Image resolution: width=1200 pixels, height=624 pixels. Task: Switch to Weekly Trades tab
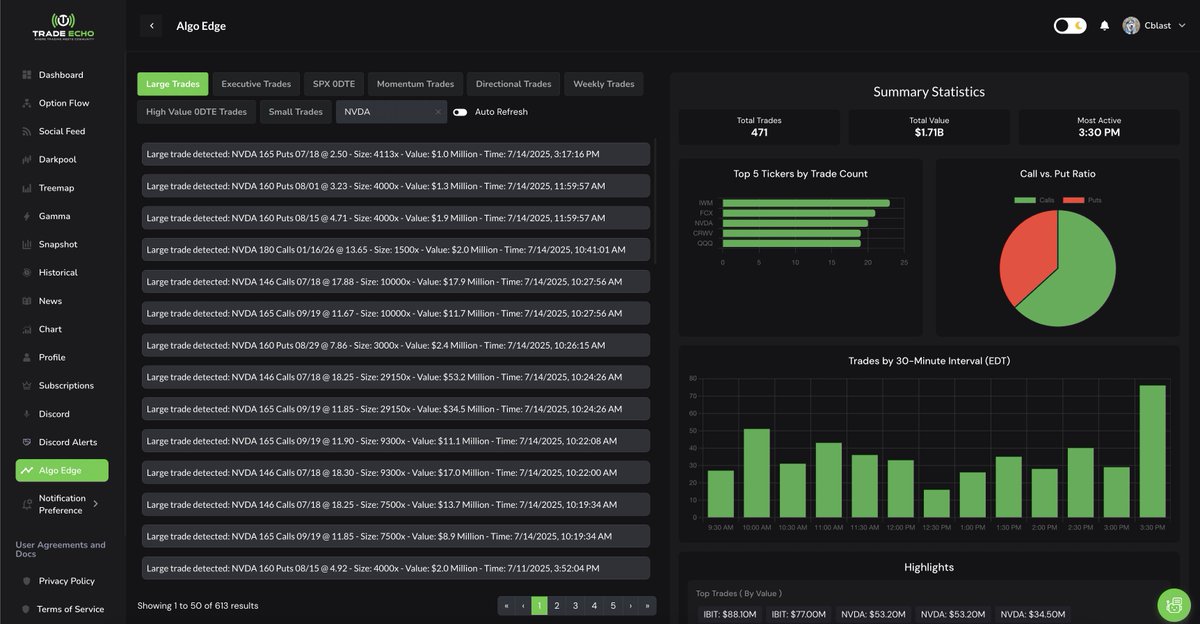[x=604, y=84]
